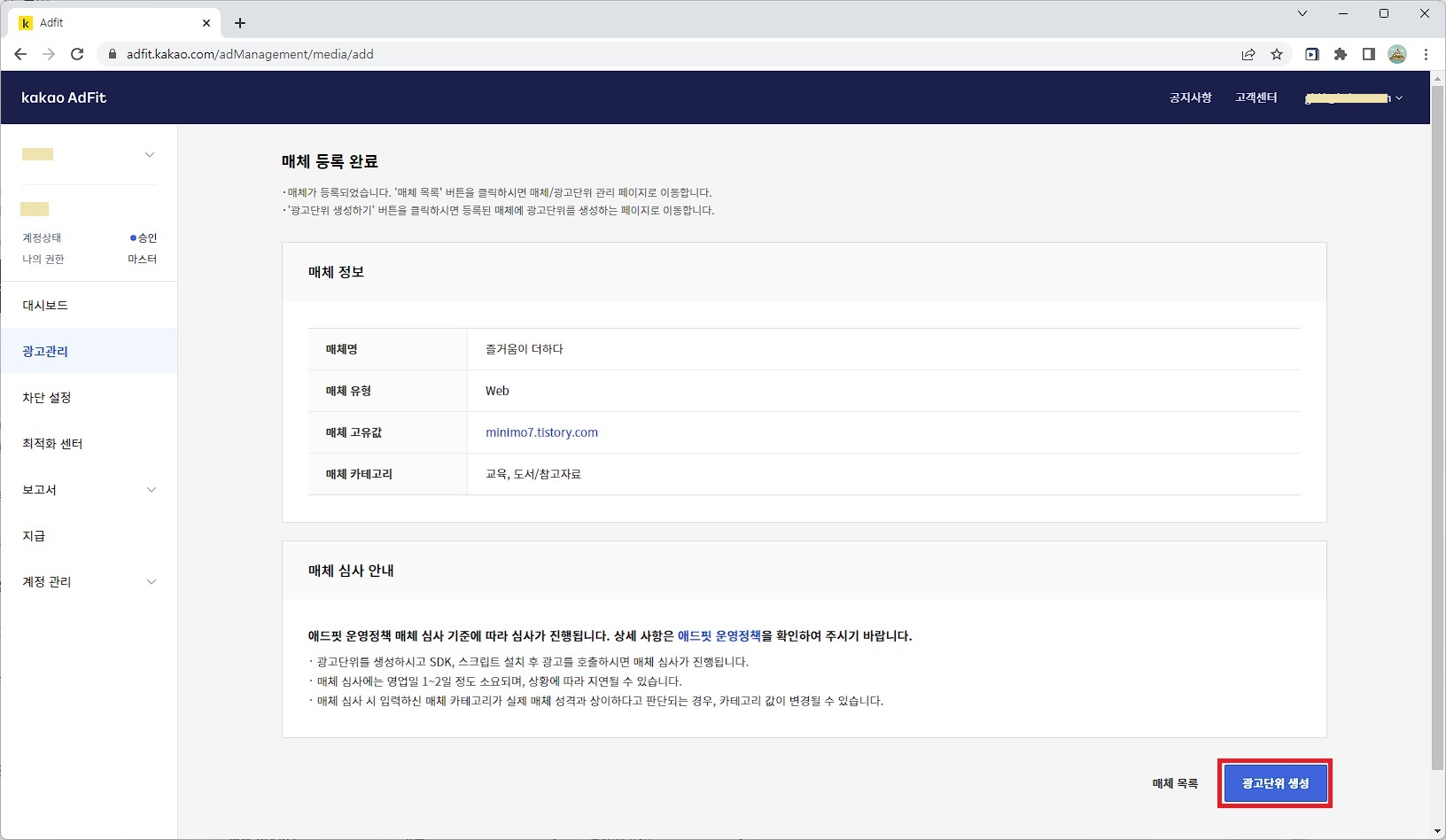Click the 매체 카테고리 row label

[359, 474]
